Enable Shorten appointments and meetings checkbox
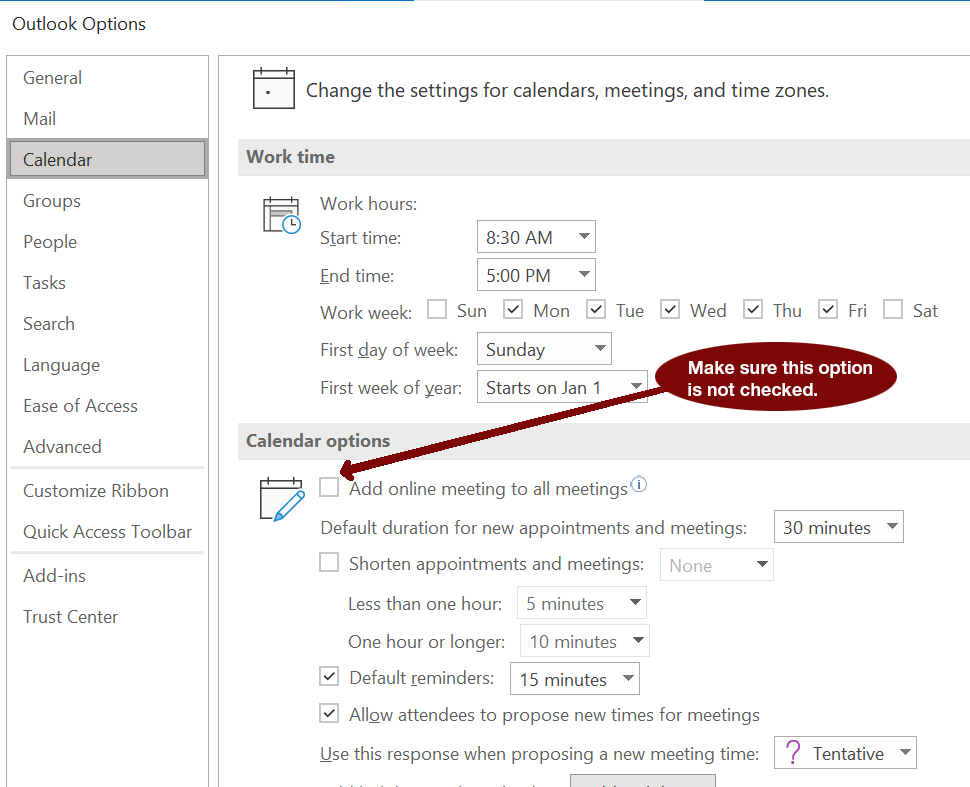Viewport: 970px width, 787px height. coord(329,562)
